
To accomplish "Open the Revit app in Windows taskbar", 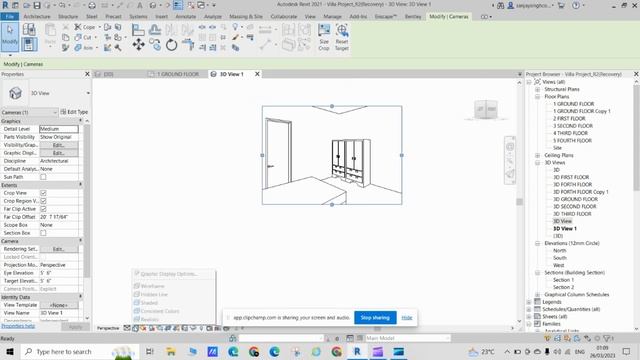I will tap(357, 351).
